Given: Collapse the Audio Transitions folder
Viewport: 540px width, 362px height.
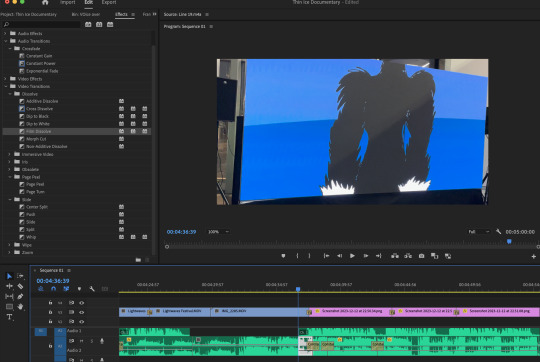Looking at the screenshot, I should pos(5,41).
